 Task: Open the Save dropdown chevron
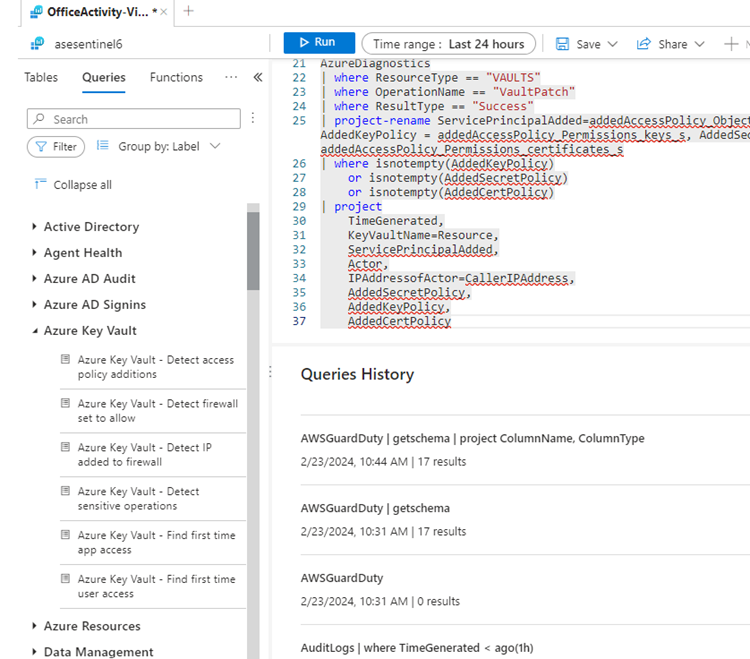612,44
